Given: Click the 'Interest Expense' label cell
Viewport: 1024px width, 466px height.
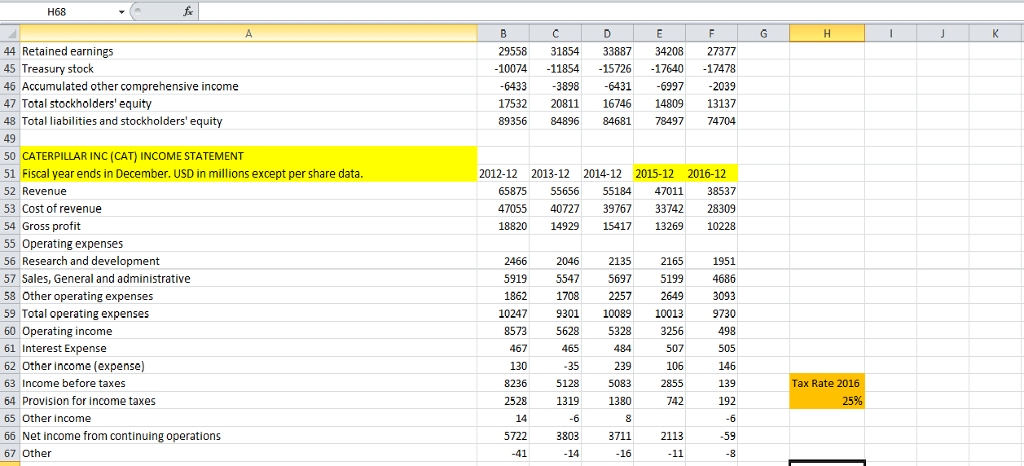Looking at the screenshot, I should coord(248,349).
